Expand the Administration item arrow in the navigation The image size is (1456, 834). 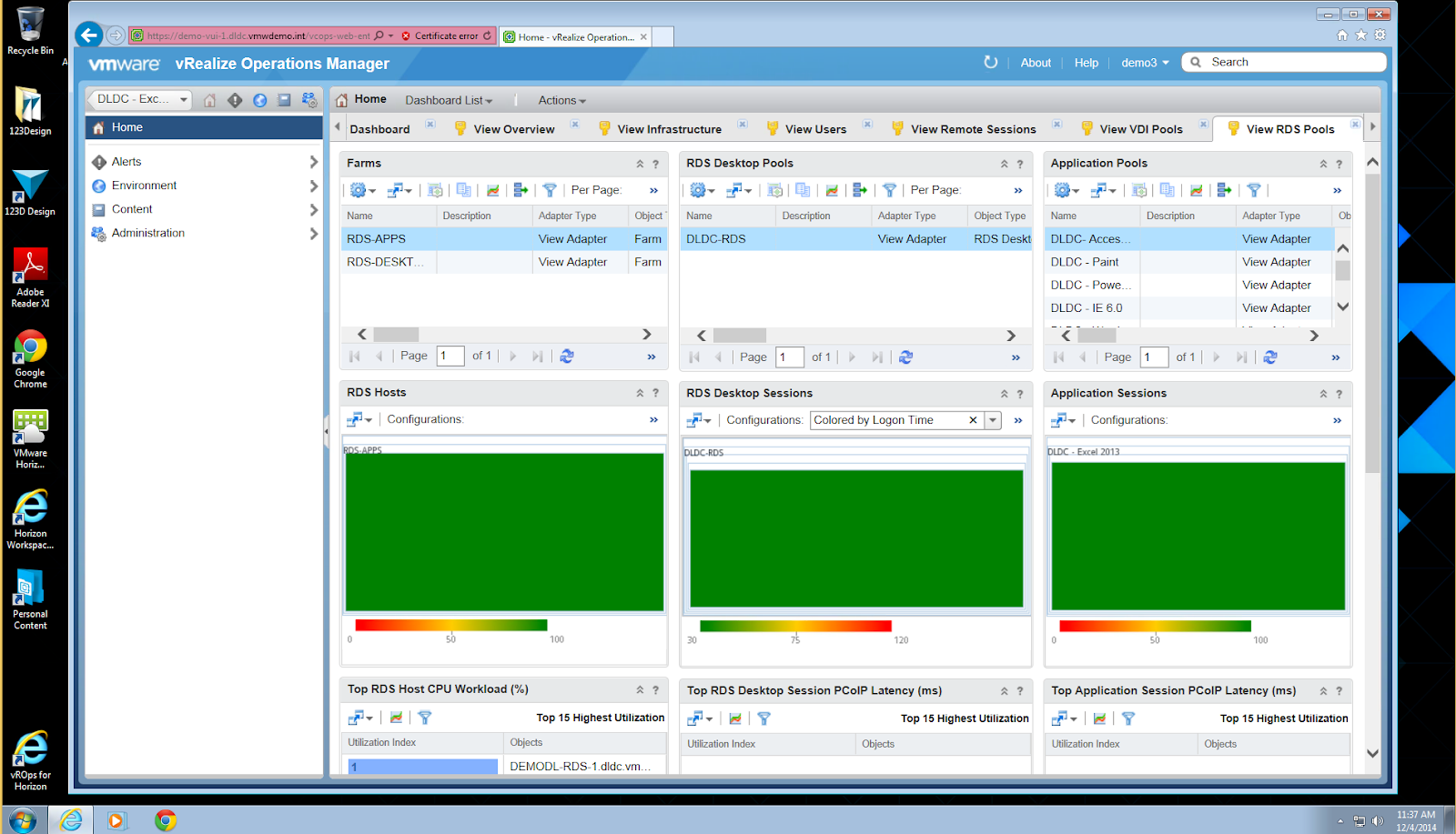[314, 234]
